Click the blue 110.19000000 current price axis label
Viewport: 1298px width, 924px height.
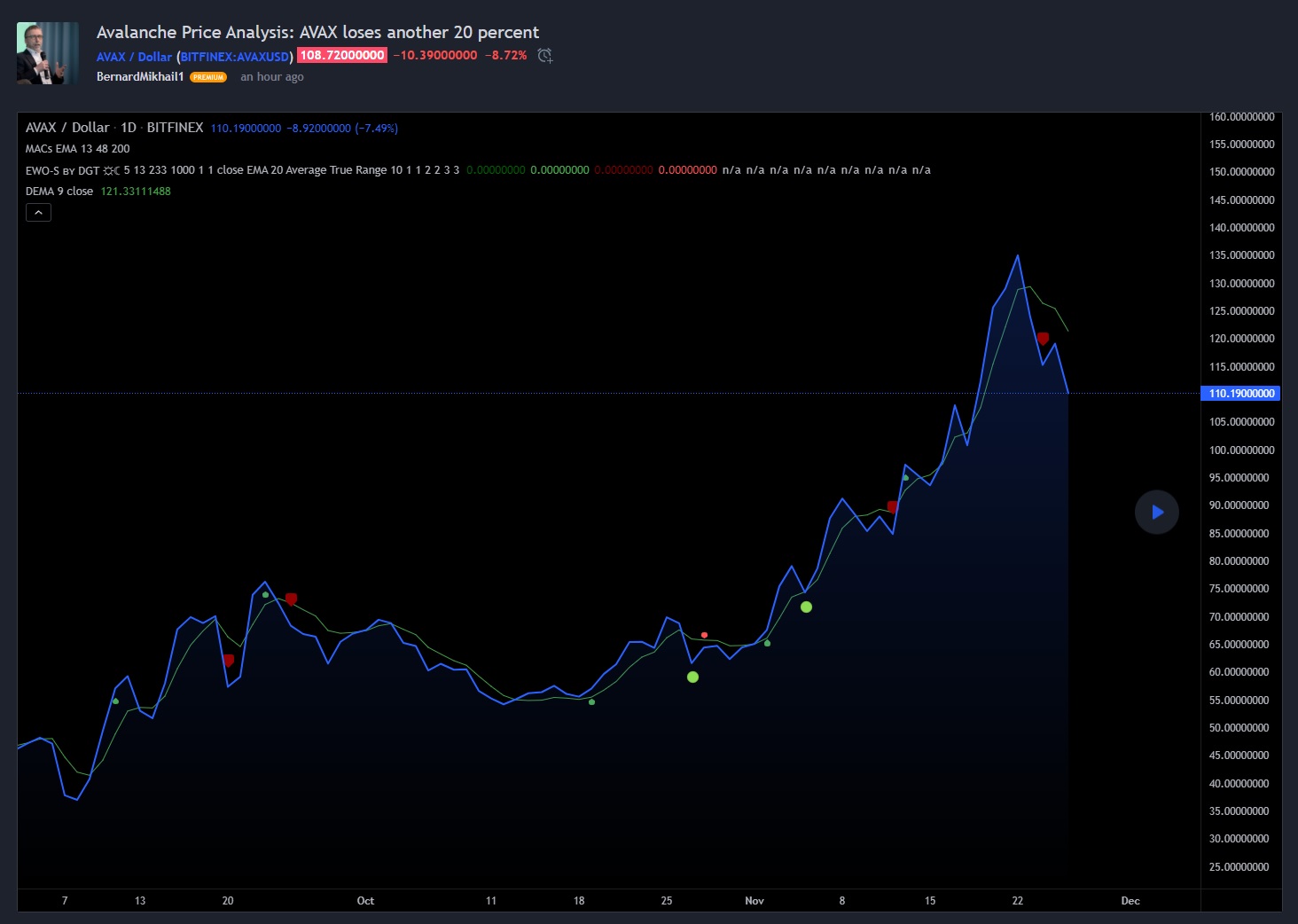point(1240,393)
